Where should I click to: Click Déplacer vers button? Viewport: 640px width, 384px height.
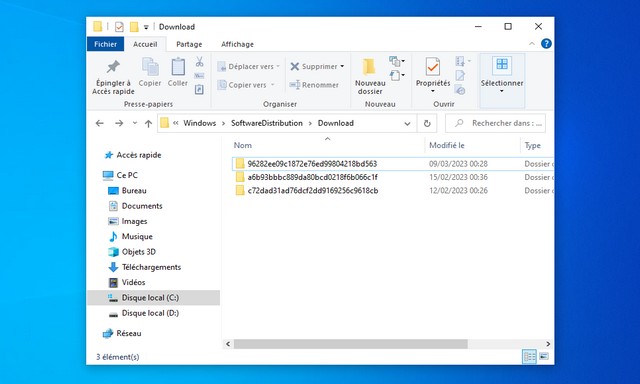[249, 67]
